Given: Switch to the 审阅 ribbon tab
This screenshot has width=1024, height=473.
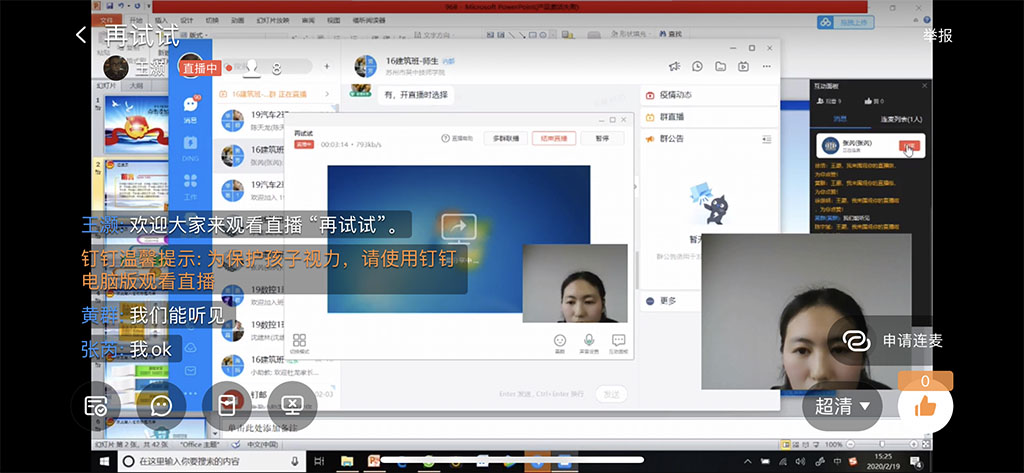Looking at the screenshot, I should [308, 20].
